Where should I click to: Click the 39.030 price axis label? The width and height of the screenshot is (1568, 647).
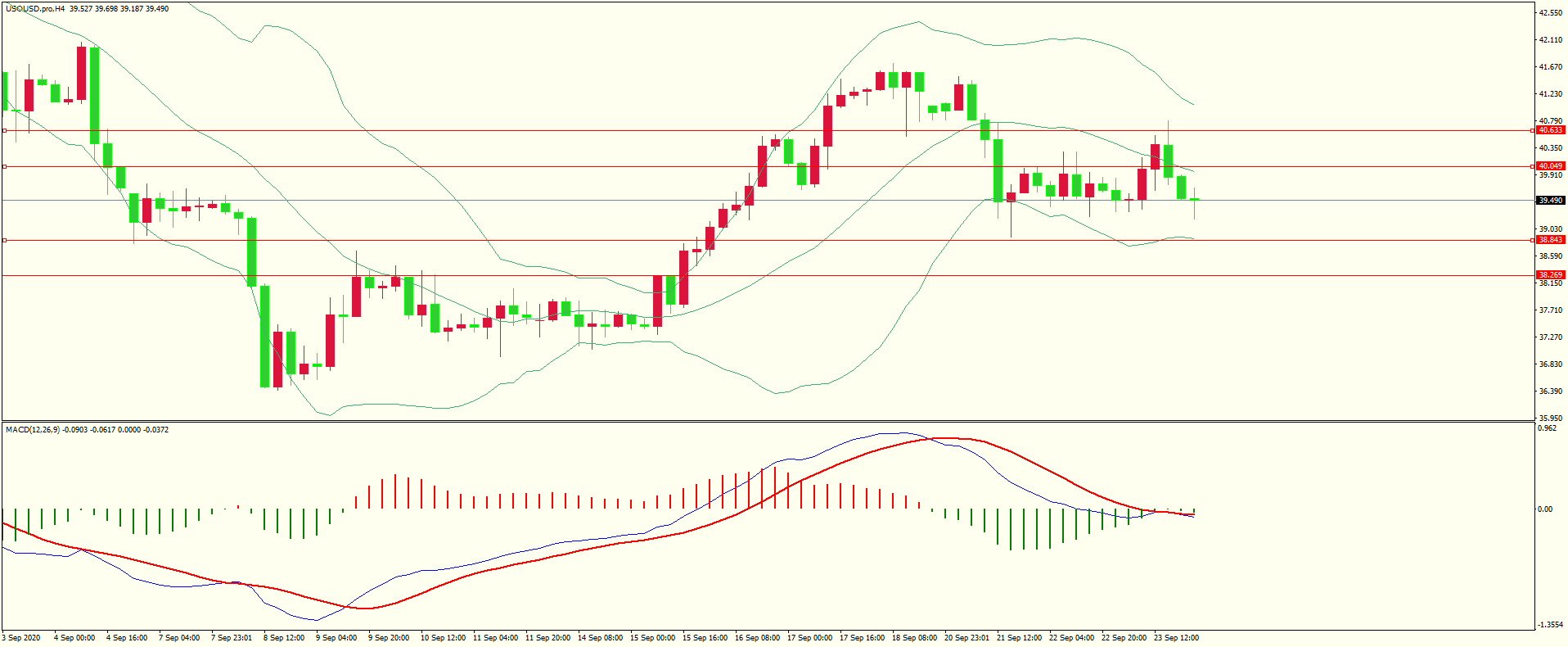pyautogui.click(x=1551, y=229)
